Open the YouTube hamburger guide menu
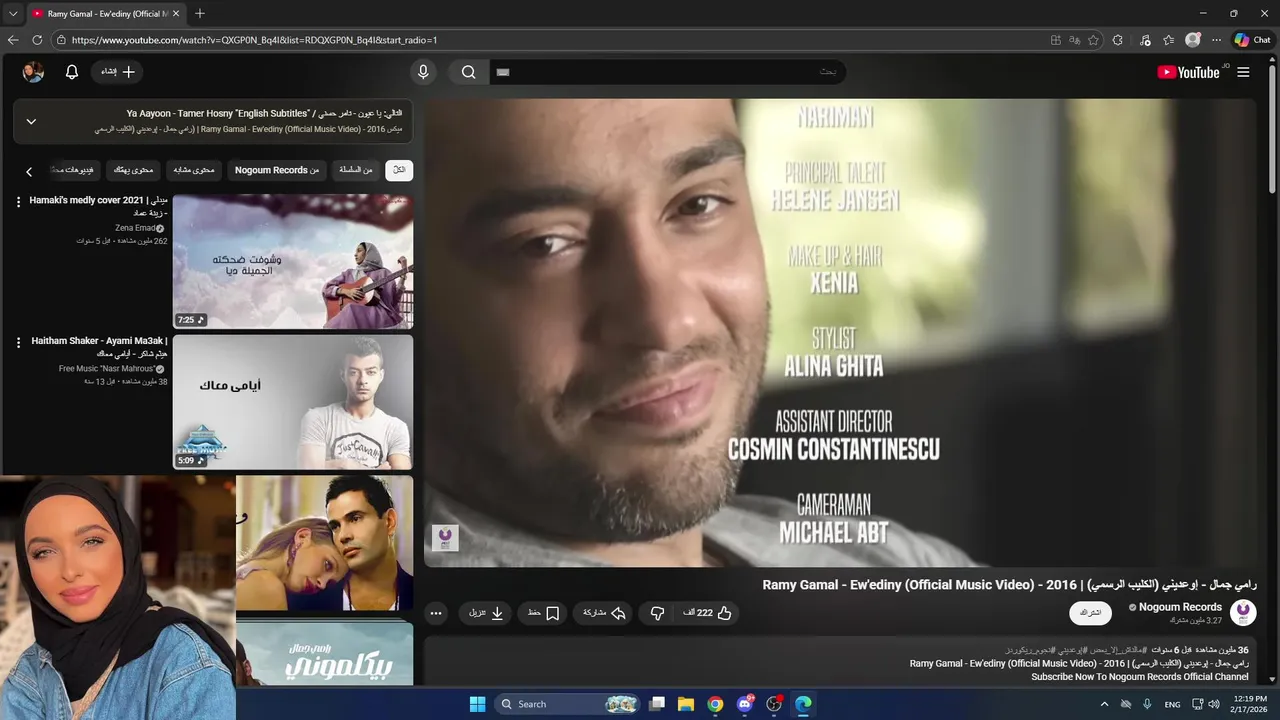This screenshot has width=1280, height=720. point(1243,72)
